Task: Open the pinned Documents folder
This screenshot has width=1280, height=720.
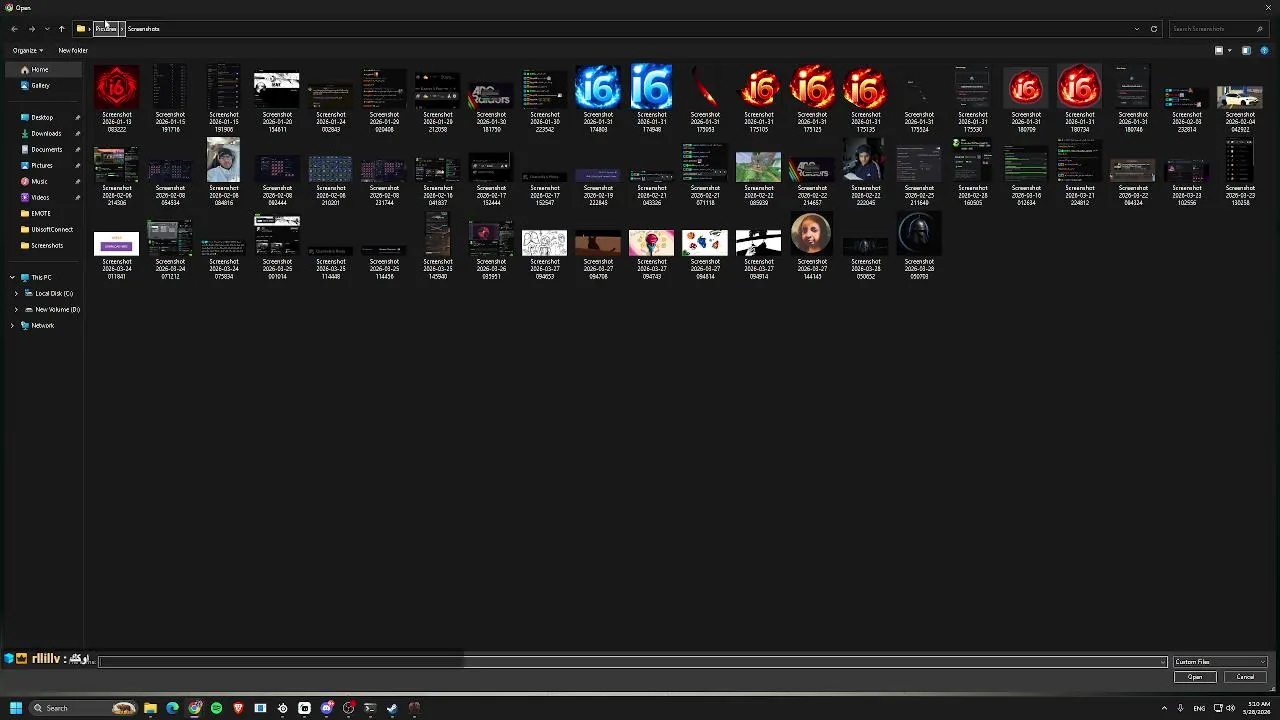Action: coord(46,150)
